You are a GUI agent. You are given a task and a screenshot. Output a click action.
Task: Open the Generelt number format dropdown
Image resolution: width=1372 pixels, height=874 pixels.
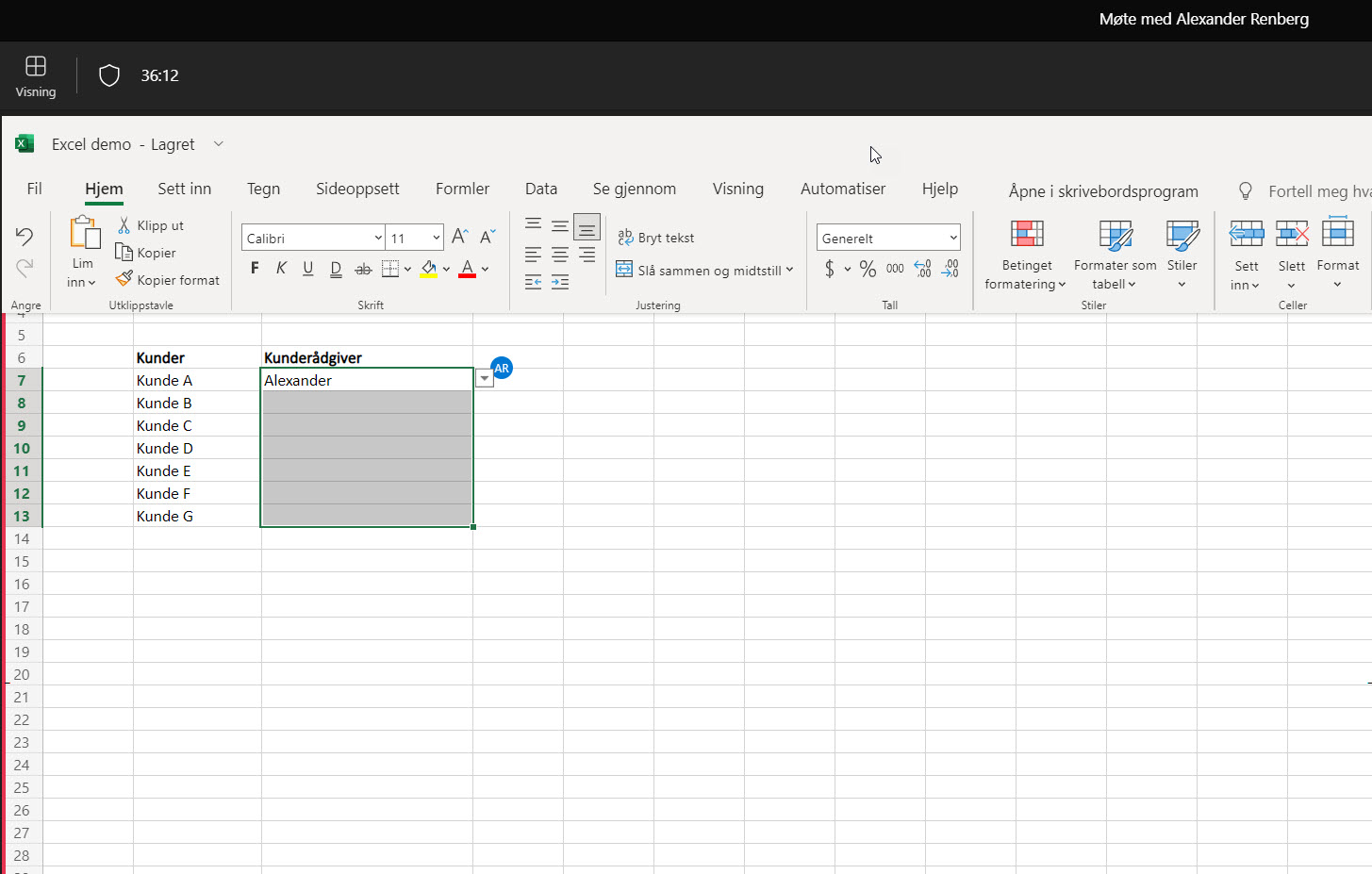pos(951,237)
